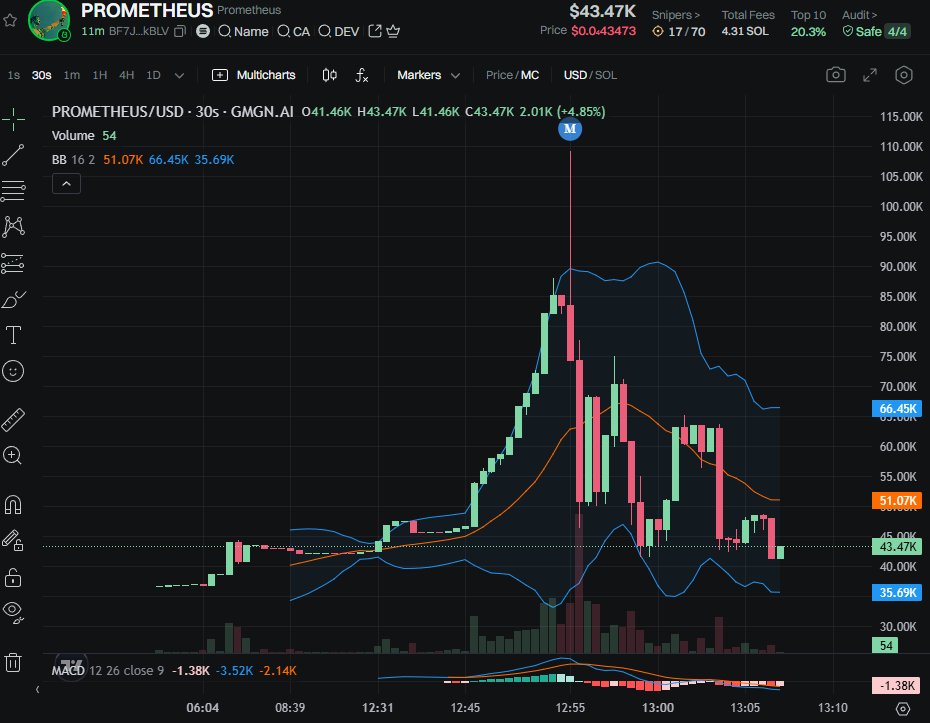Viewport: 930px width, 723px height.
Task: Set chart currency to USD
Action: pyautogui.click(x=575, y=75)
